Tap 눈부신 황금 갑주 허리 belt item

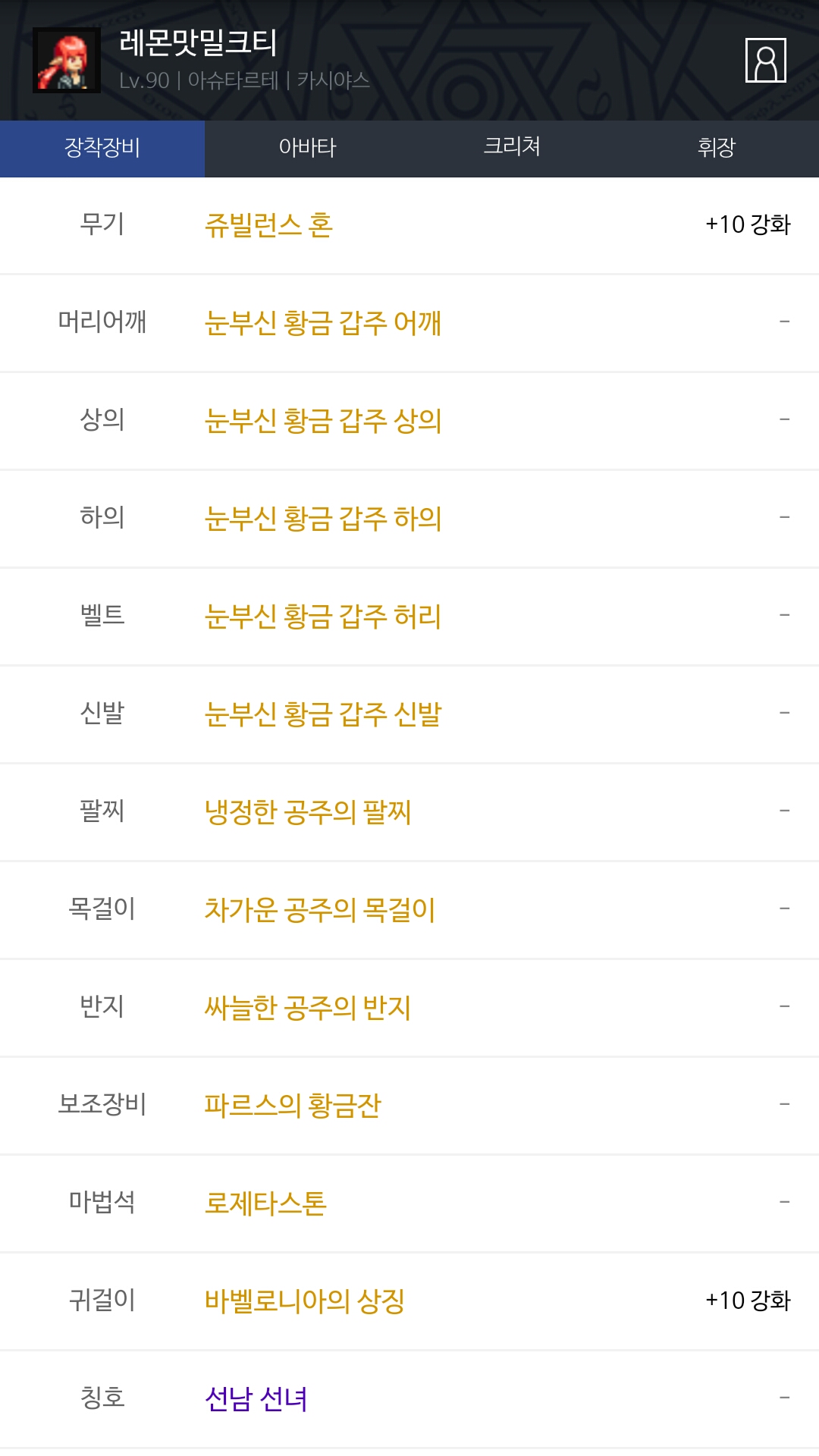pos(323,617)
